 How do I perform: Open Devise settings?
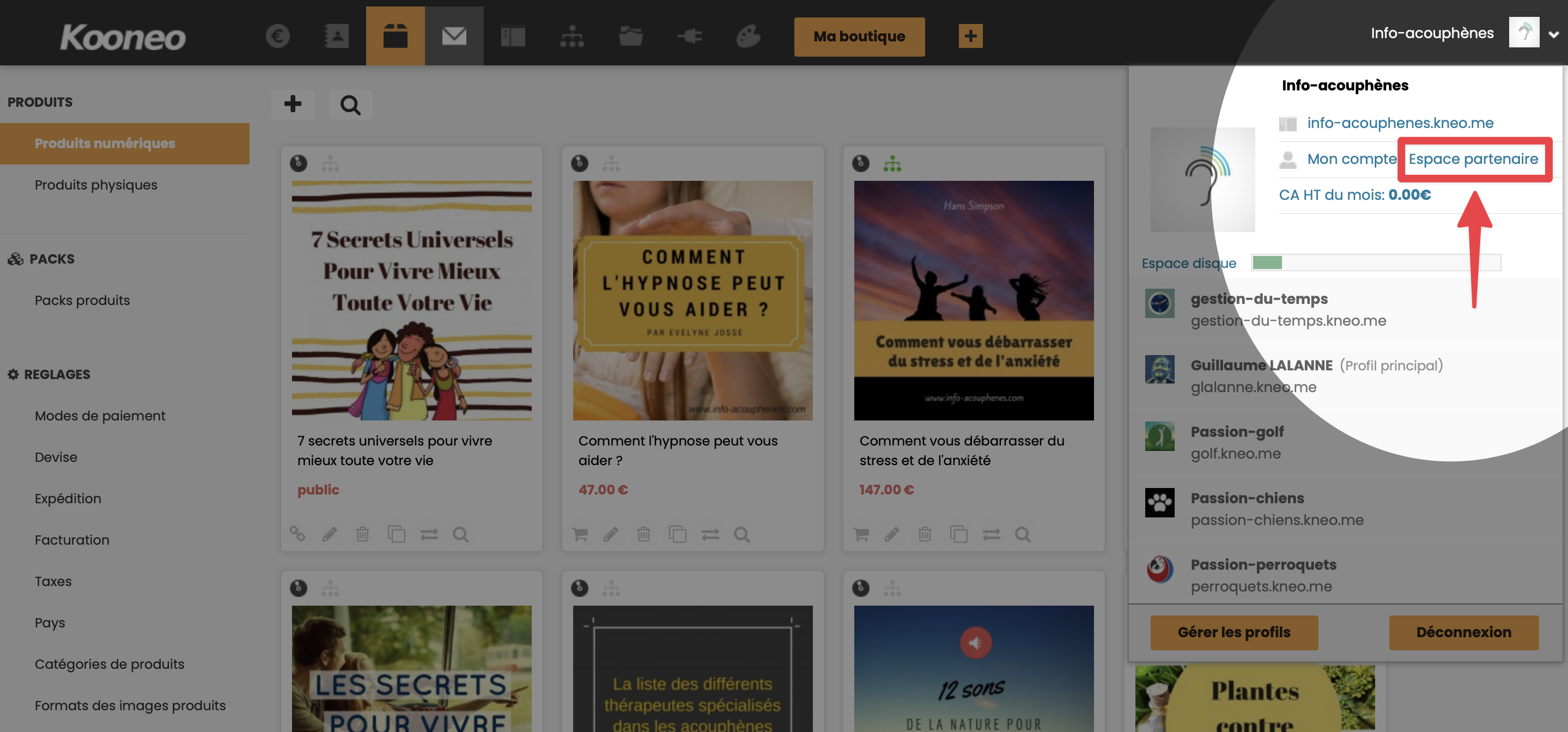pyautogui.click(x=56, y=457)
